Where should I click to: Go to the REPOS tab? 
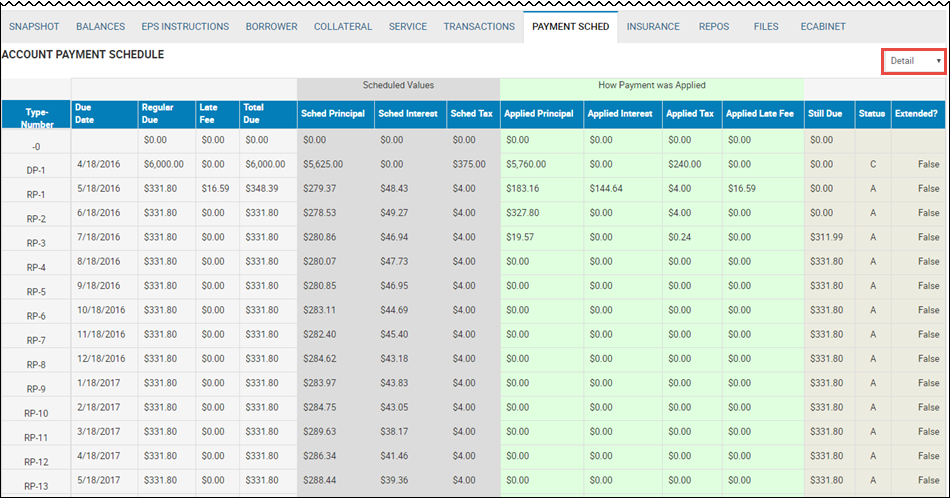coord(714,27)
